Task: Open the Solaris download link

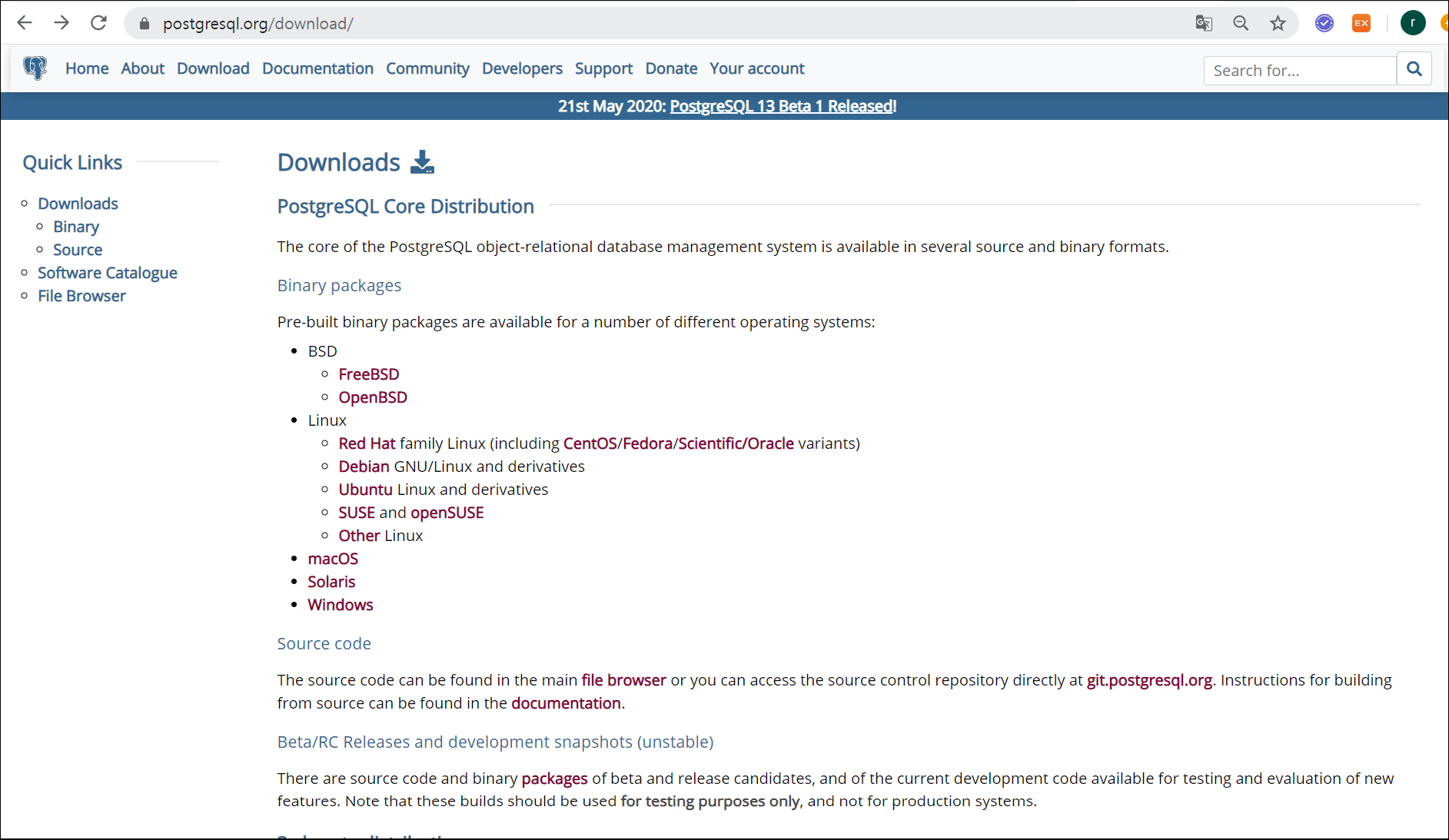Action: pos(331,582)
